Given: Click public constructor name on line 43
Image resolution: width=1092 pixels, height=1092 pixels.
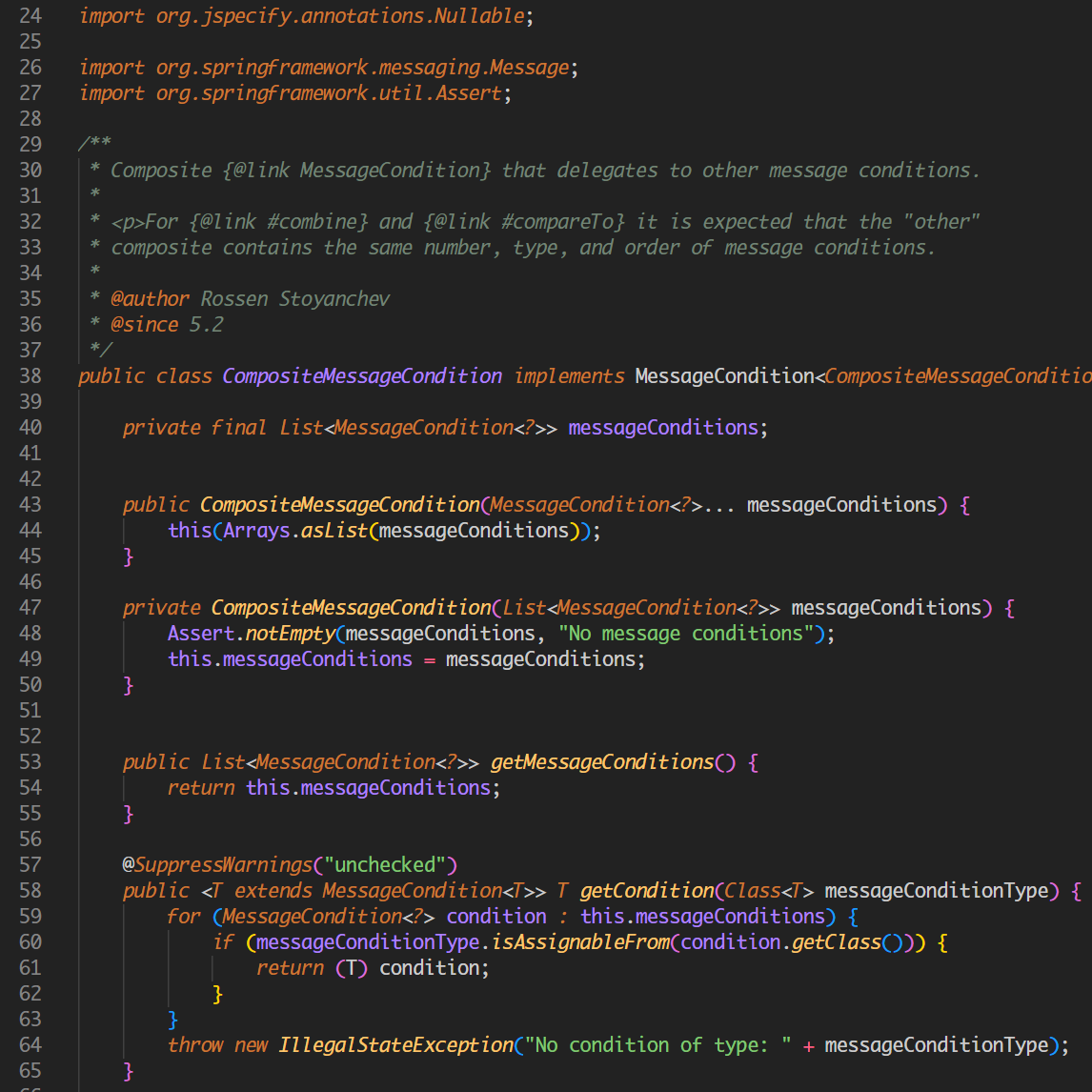Looking at the screenshot, I should coord(340,504).
